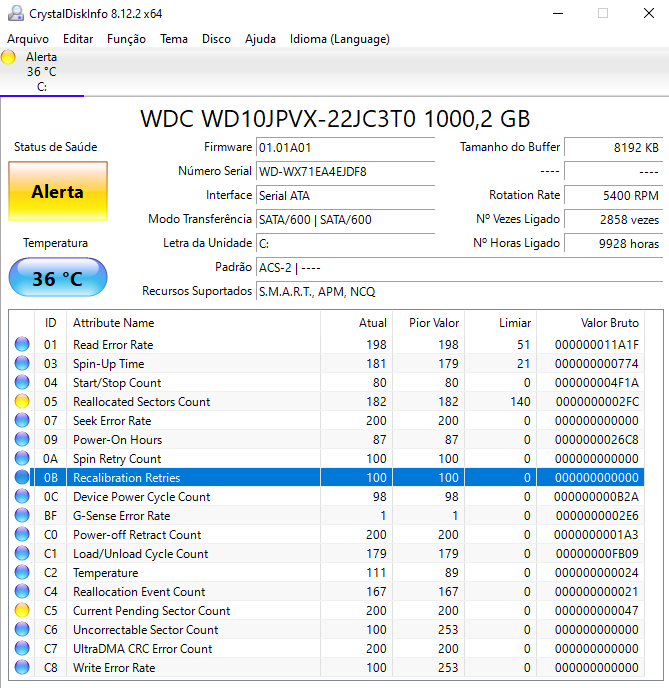Open the Ajuda menu
Image resolution: width=669 pixels, height=688 pixels.
[x=260, y=39]
